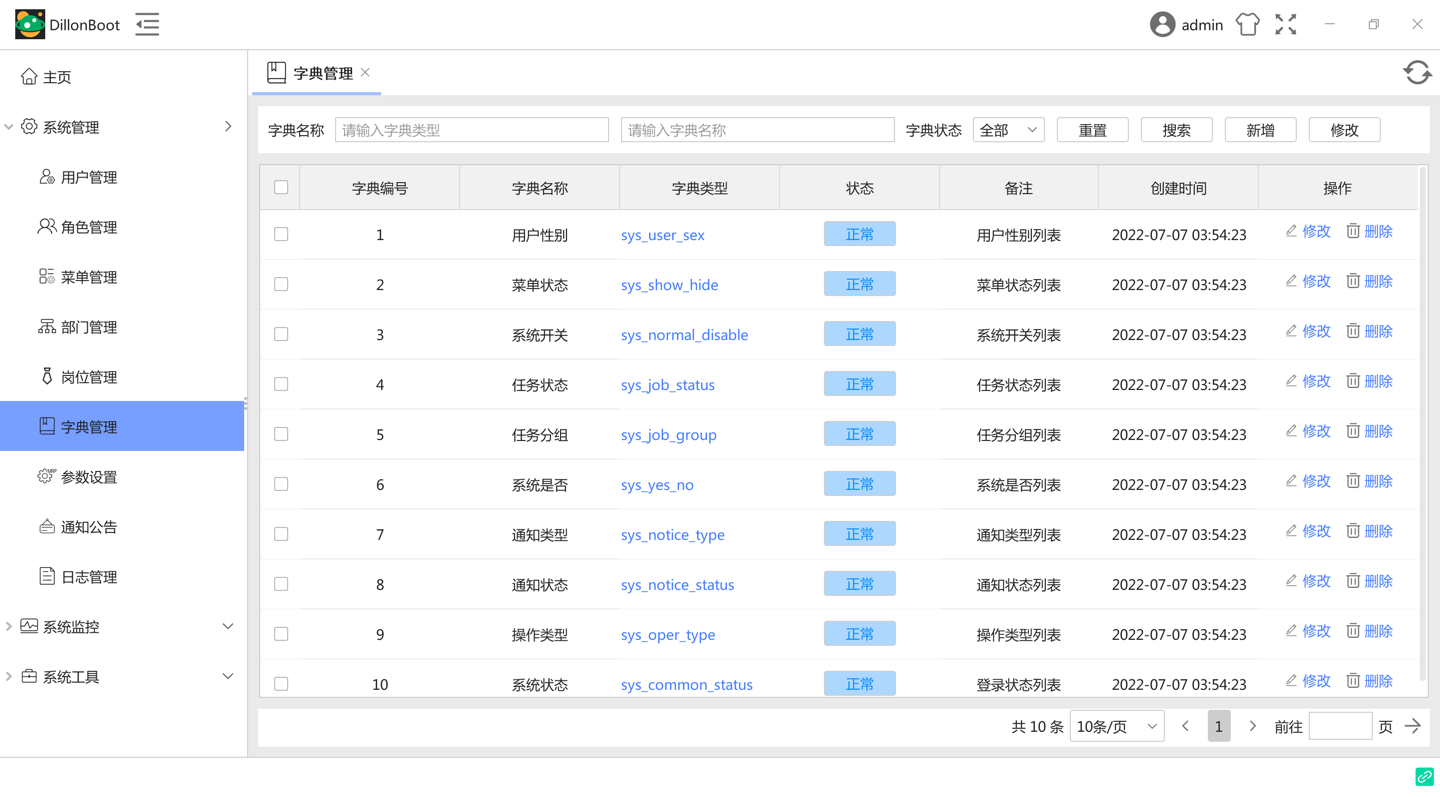Screen dimensions: 1440x797
Task: Click the toolbar 修改 button
Action: click(x=1345, y=130)
